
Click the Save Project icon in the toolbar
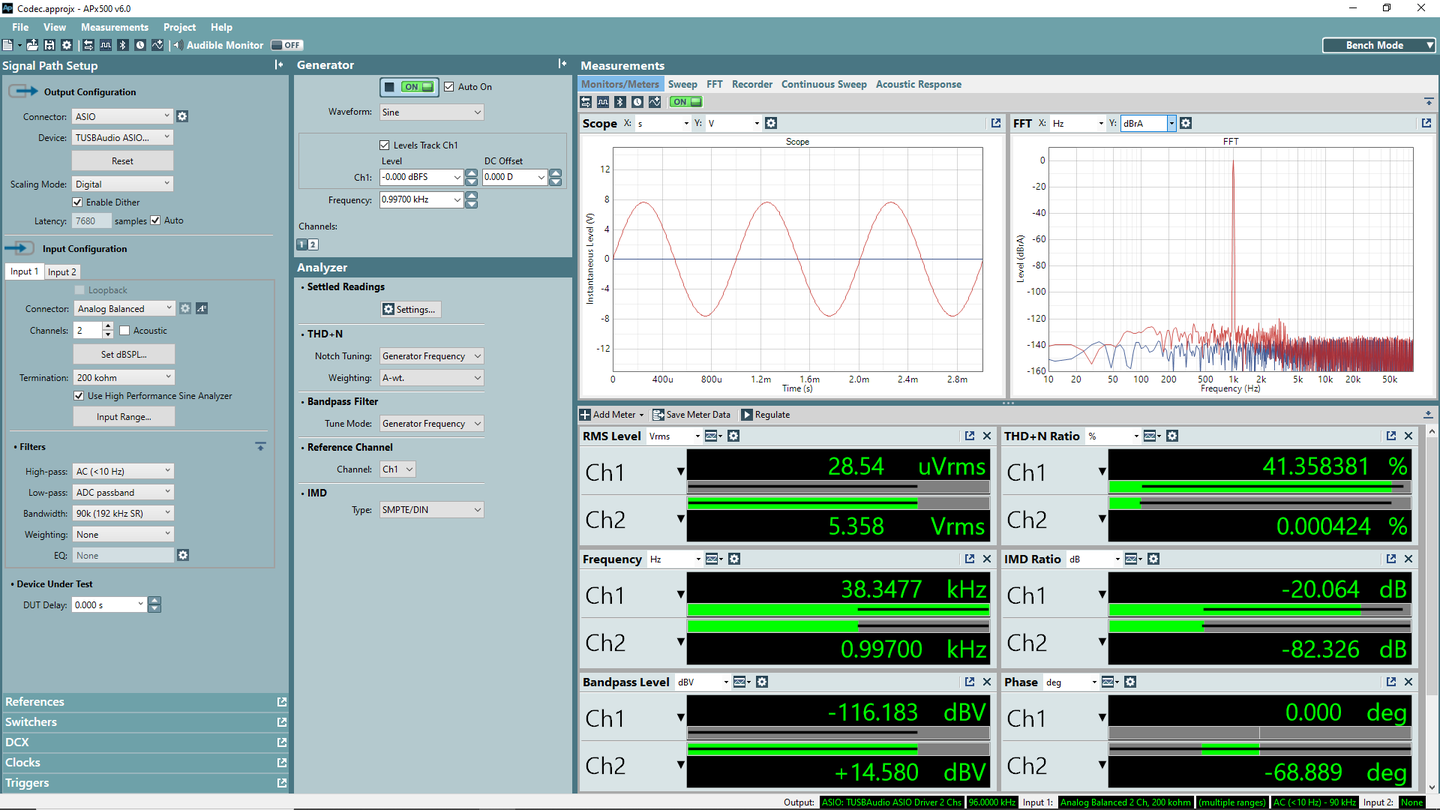click(x=49, y=45)
